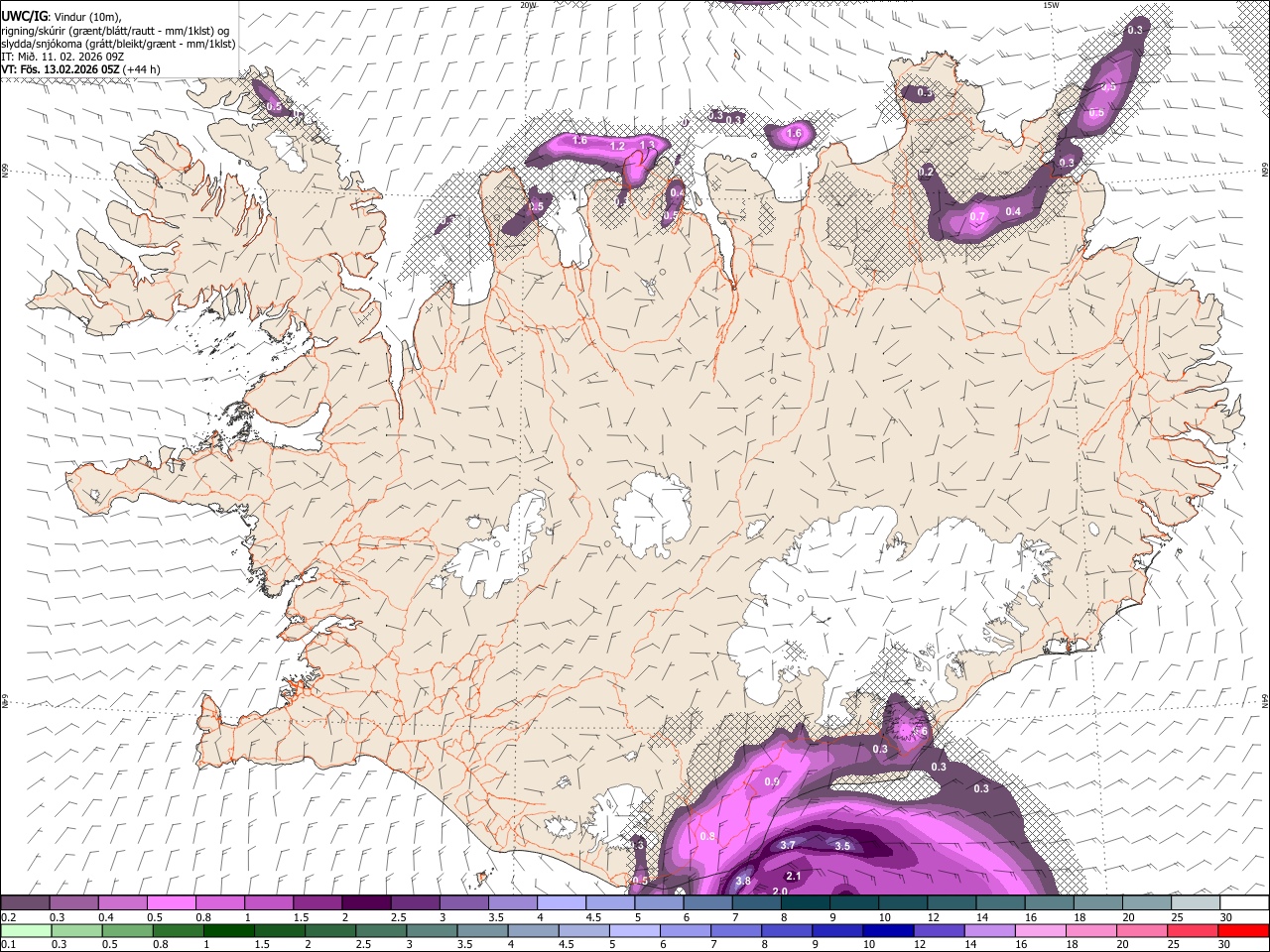Viewport: 1270px width, 952px height.
Task: Click the 1.3 precipitation value on the map
Action: [647, 145]
